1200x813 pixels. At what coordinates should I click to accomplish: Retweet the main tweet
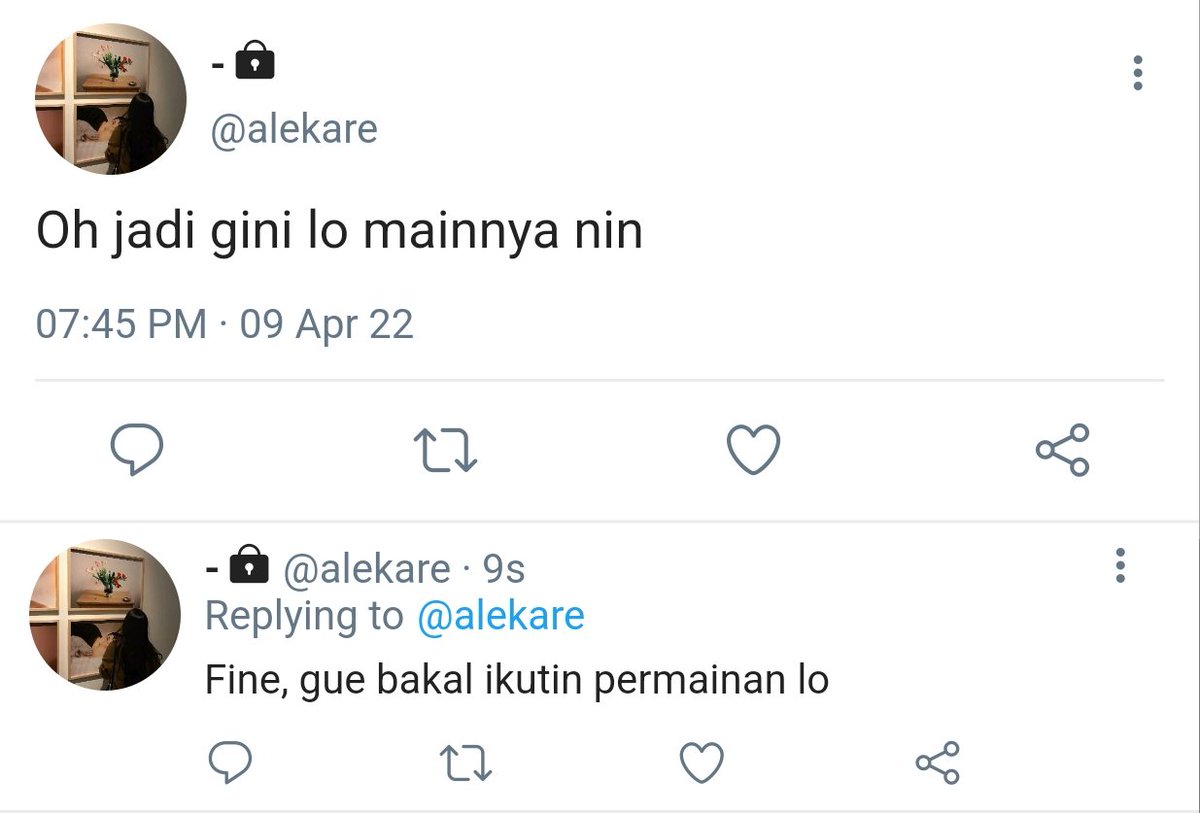(x=447, y=450)
